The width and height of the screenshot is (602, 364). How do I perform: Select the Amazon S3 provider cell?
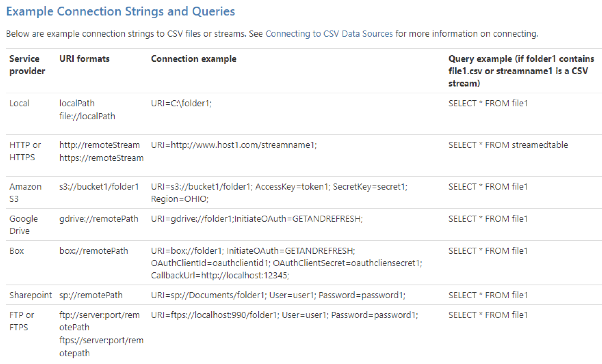[25, 193]
